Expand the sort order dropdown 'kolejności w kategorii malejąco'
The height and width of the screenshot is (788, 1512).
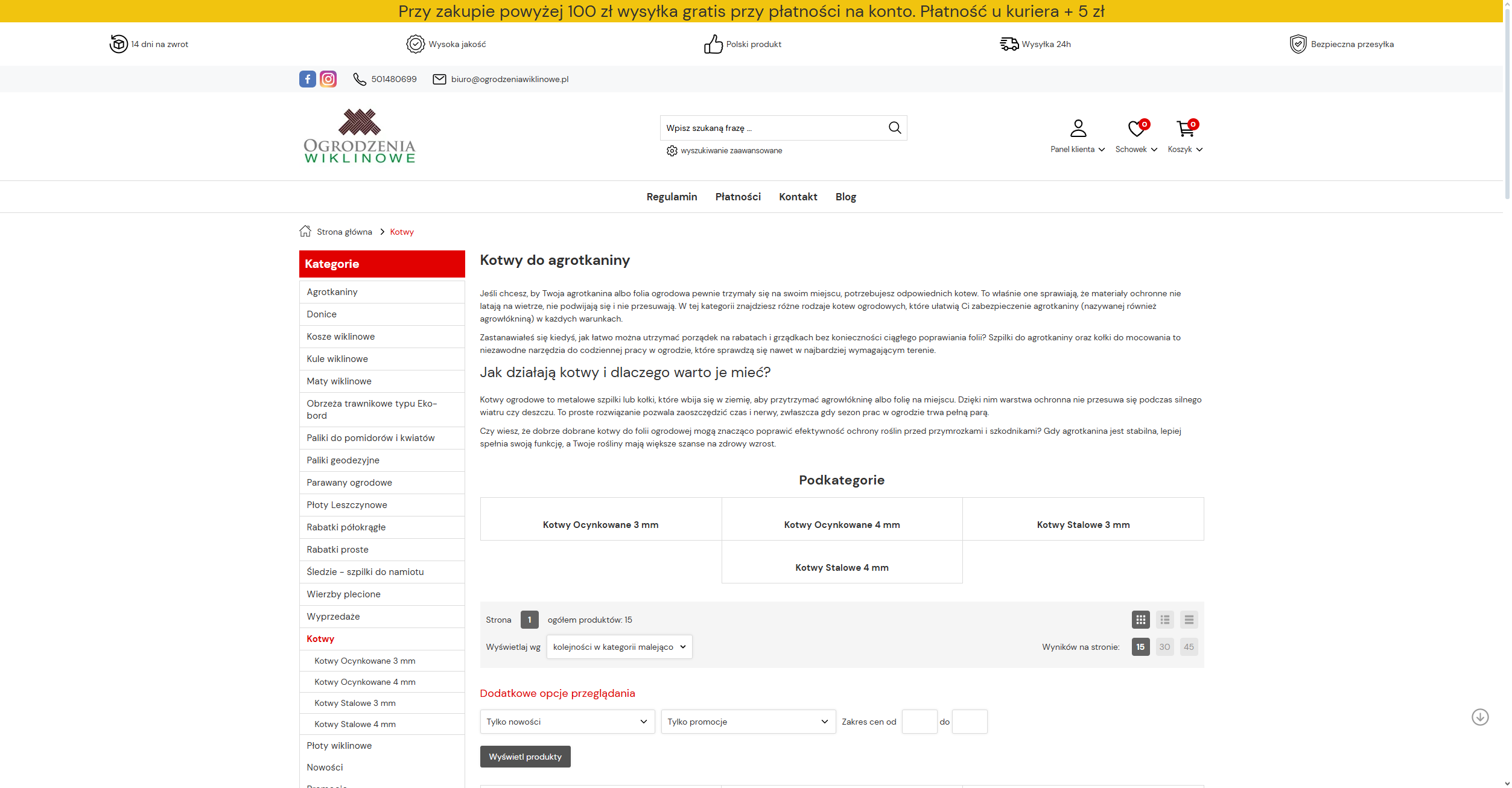coord(619,646)
